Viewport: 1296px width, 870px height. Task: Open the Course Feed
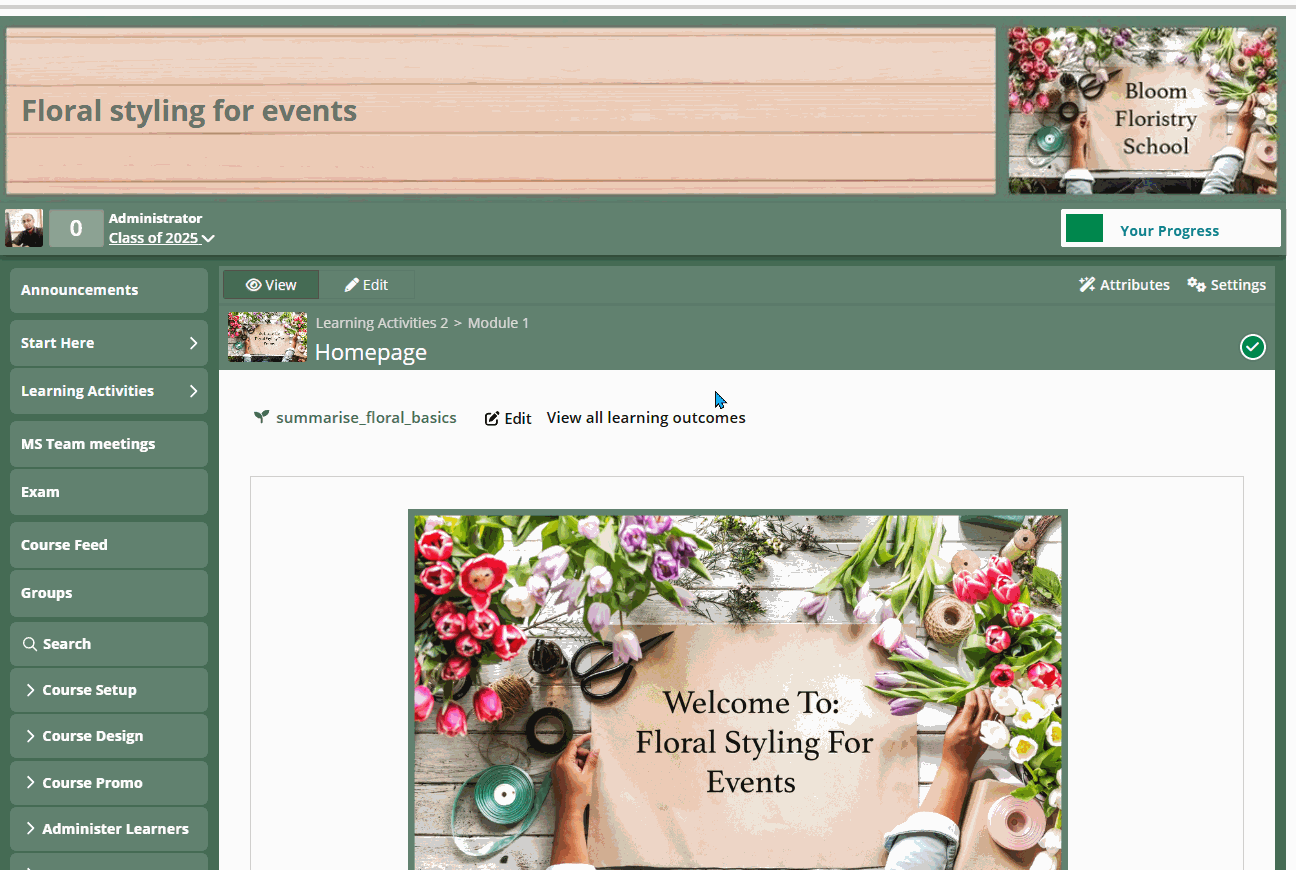(x=109, y=545)
